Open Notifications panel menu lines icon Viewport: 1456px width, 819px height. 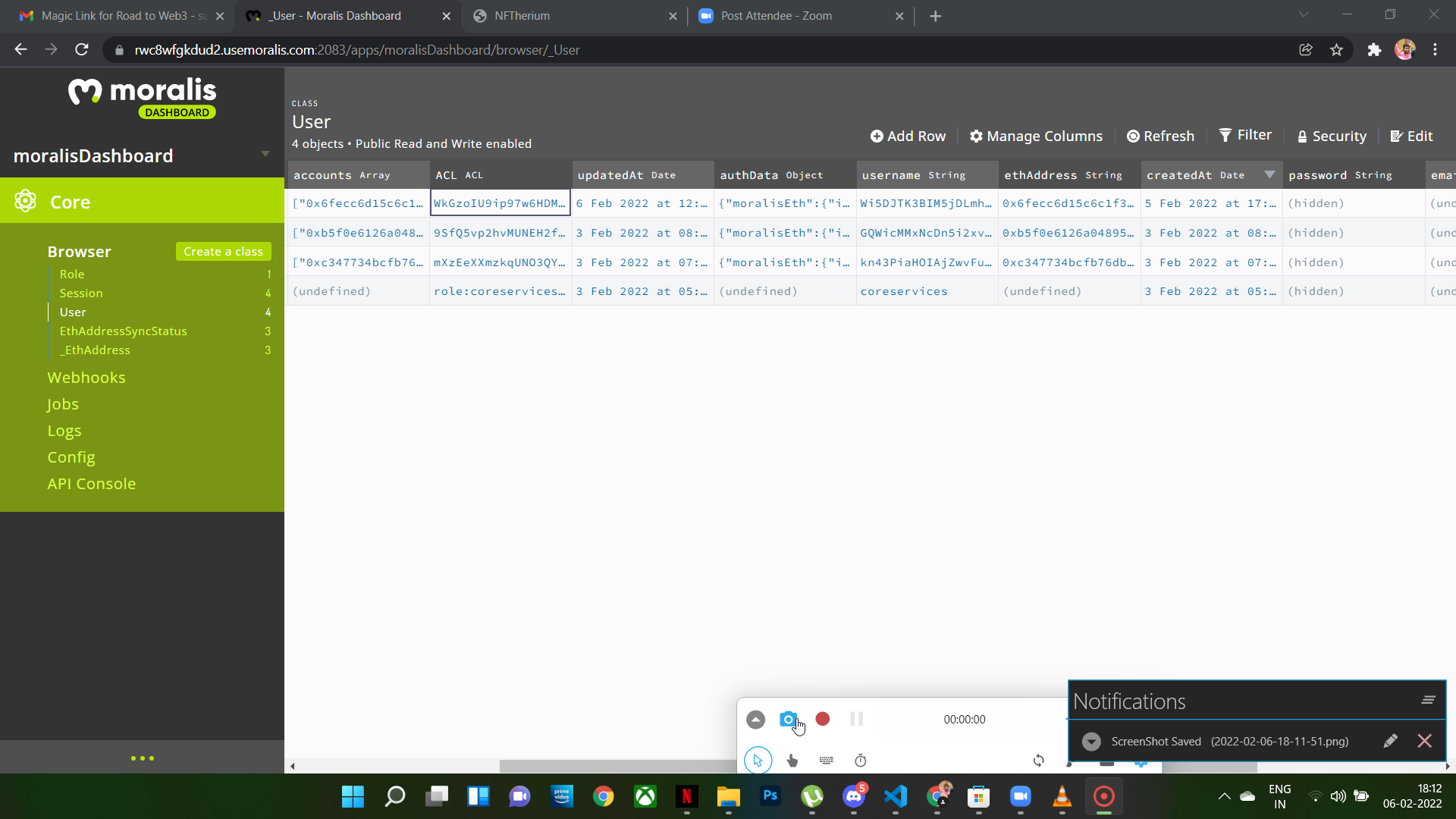coord(1429,700)
